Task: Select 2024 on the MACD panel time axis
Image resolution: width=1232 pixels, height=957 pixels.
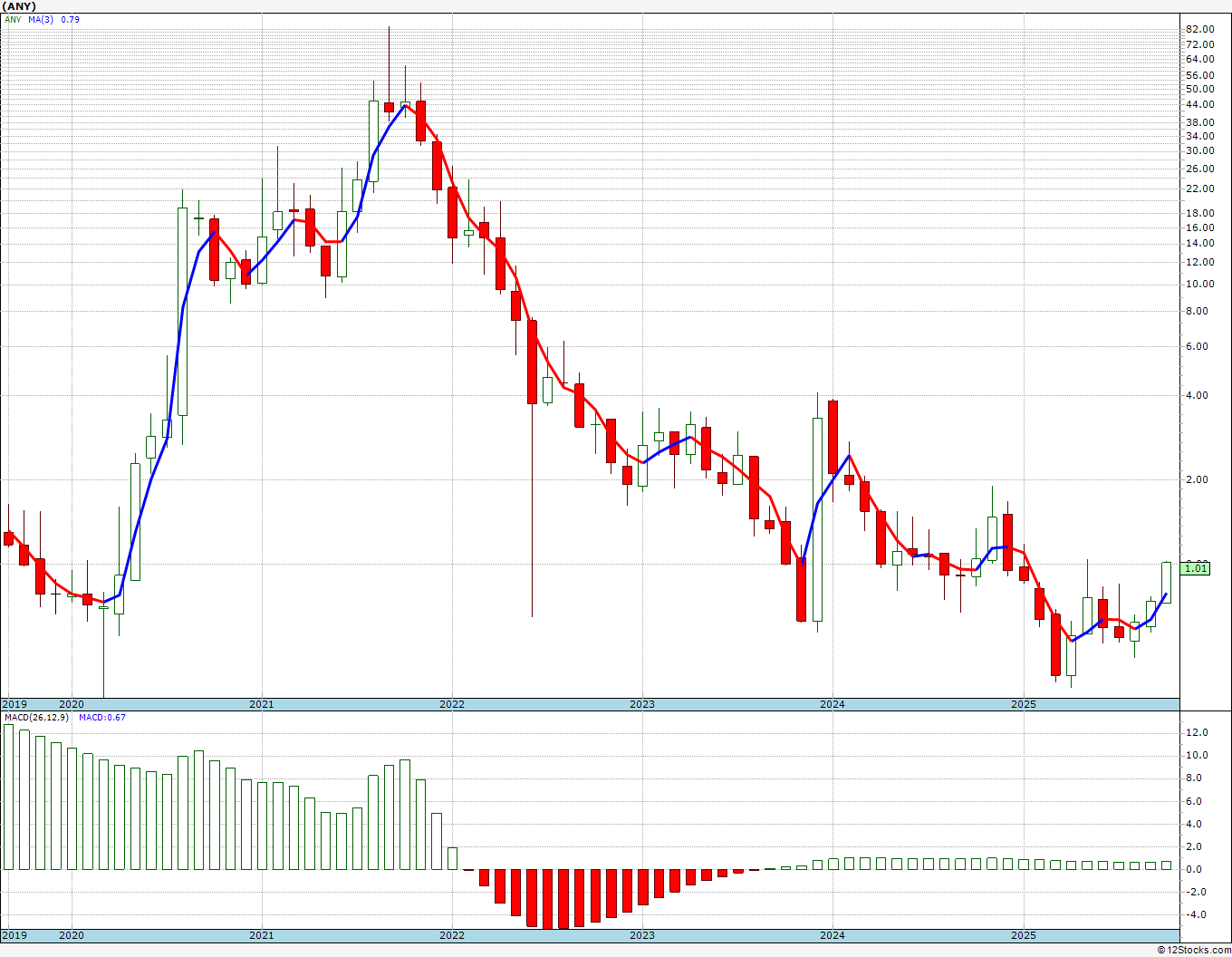Action: point(833,935)
